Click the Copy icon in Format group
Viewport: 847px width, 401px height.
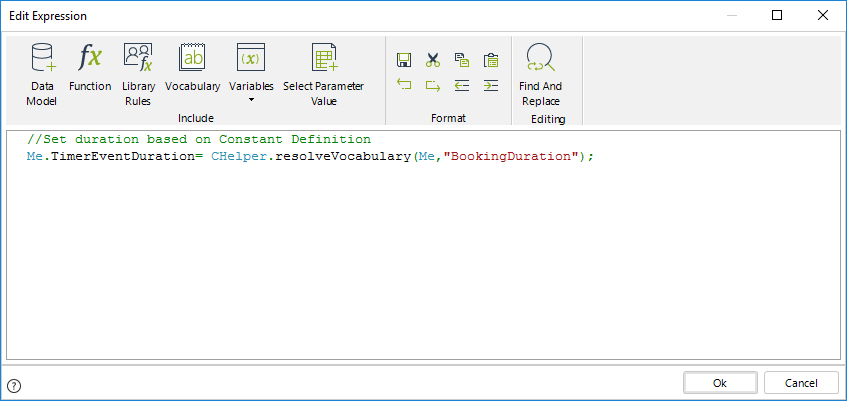click(x=462, y=60)
